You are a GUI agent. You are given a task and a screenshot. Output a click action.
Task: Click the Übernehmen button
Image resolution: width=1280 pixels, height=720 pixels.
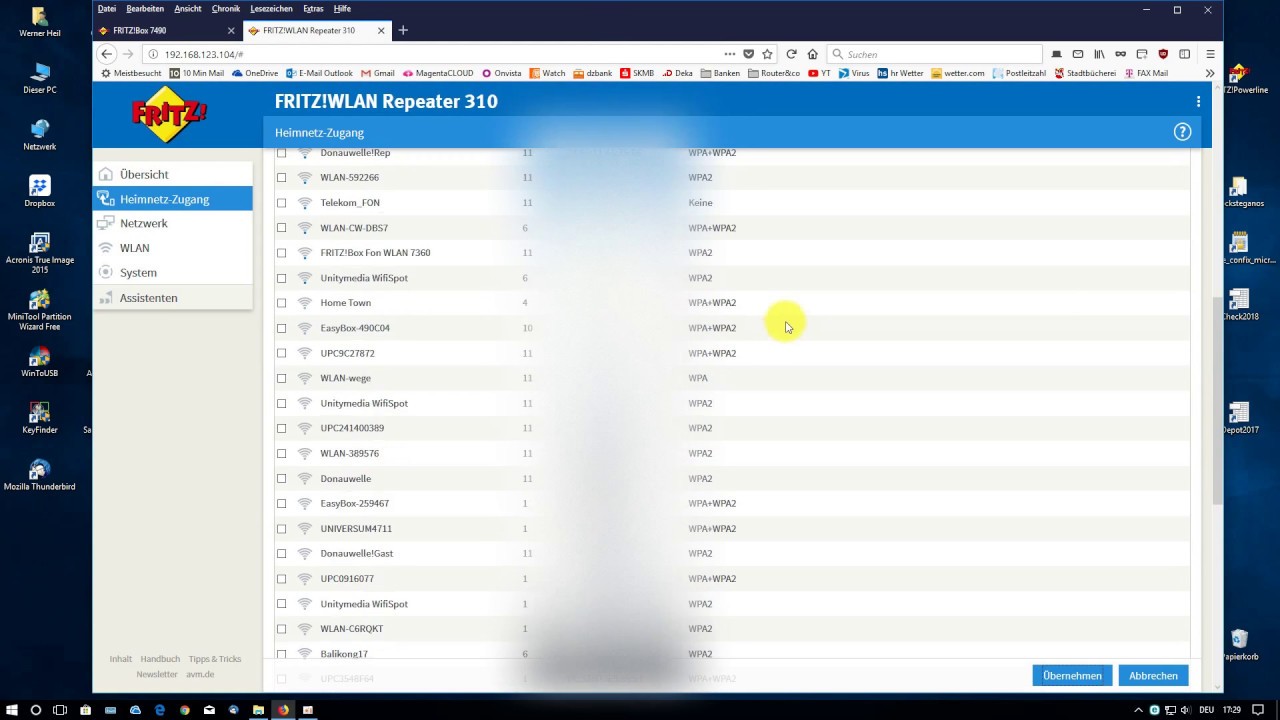[x=1072, y=676]
